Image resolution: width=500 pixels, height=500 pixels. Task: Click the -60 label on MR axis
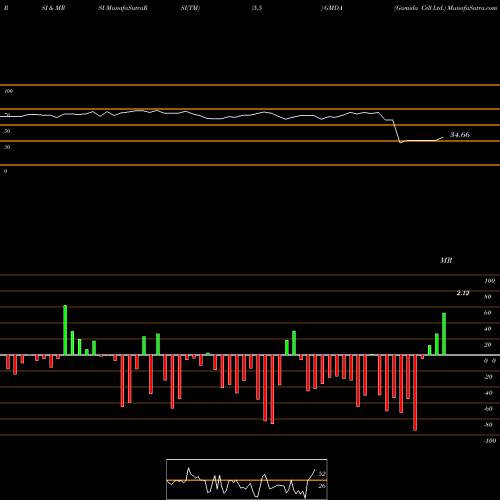(488, 409)
